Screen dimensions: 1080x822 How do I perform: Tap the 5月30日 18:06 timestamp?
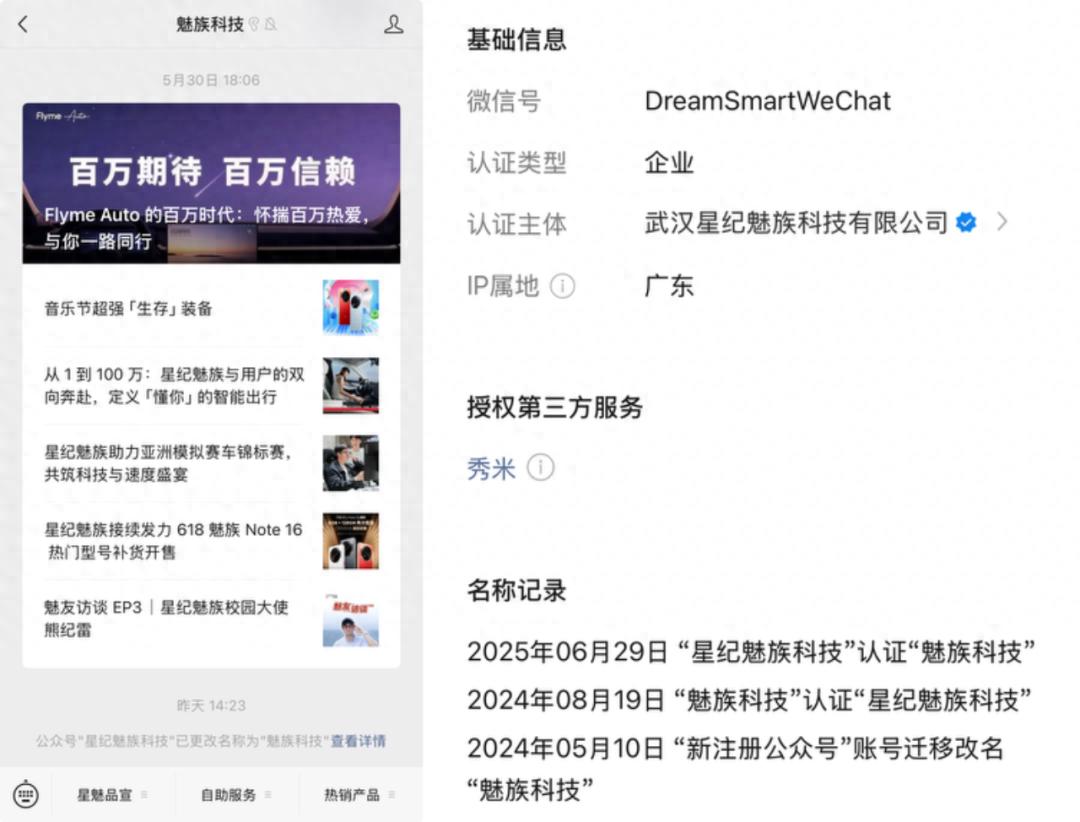click(211, 81)
